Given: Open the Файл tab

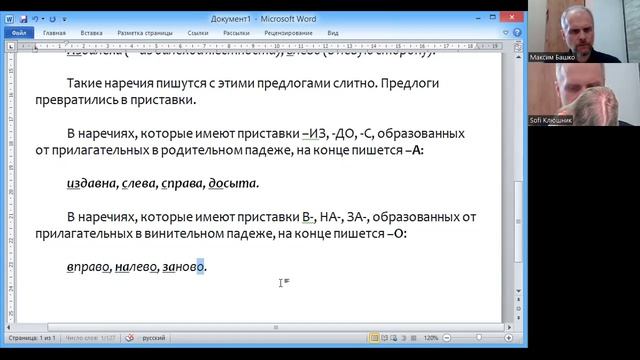Looking at the screenshot, I should tap(19, 33).
